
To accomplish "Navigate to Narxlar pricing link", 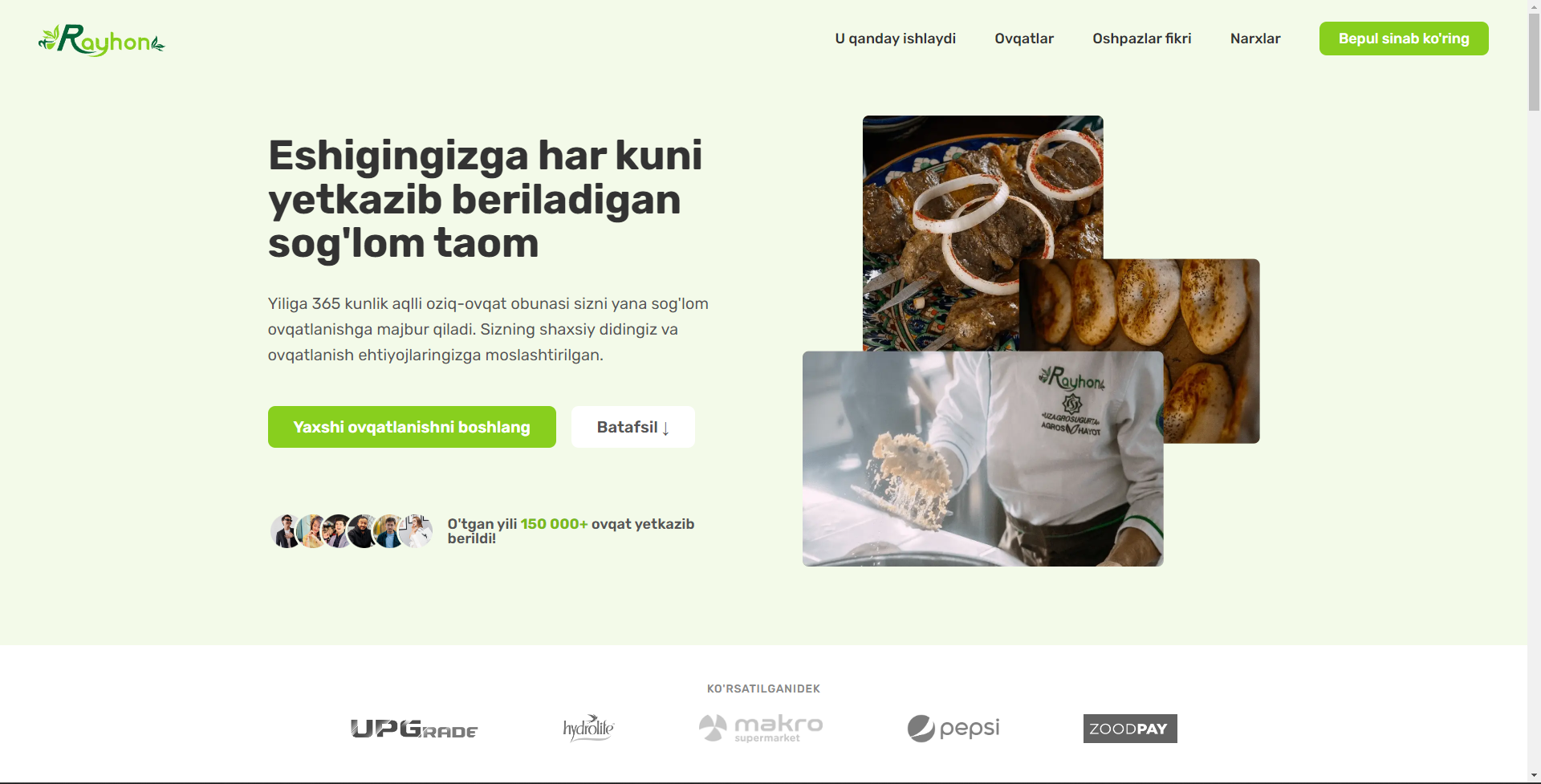I will 1255,39.
